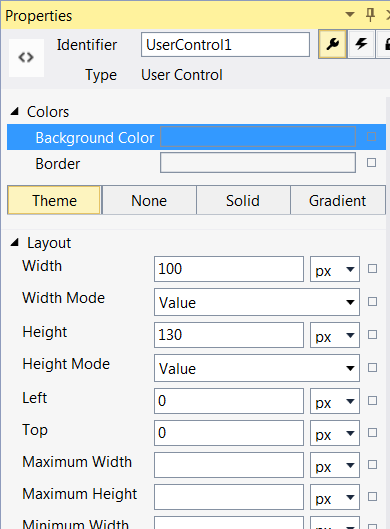Click the Properties panel title
This screenshot has width=390, height=529.
click(x=38, y=16)
